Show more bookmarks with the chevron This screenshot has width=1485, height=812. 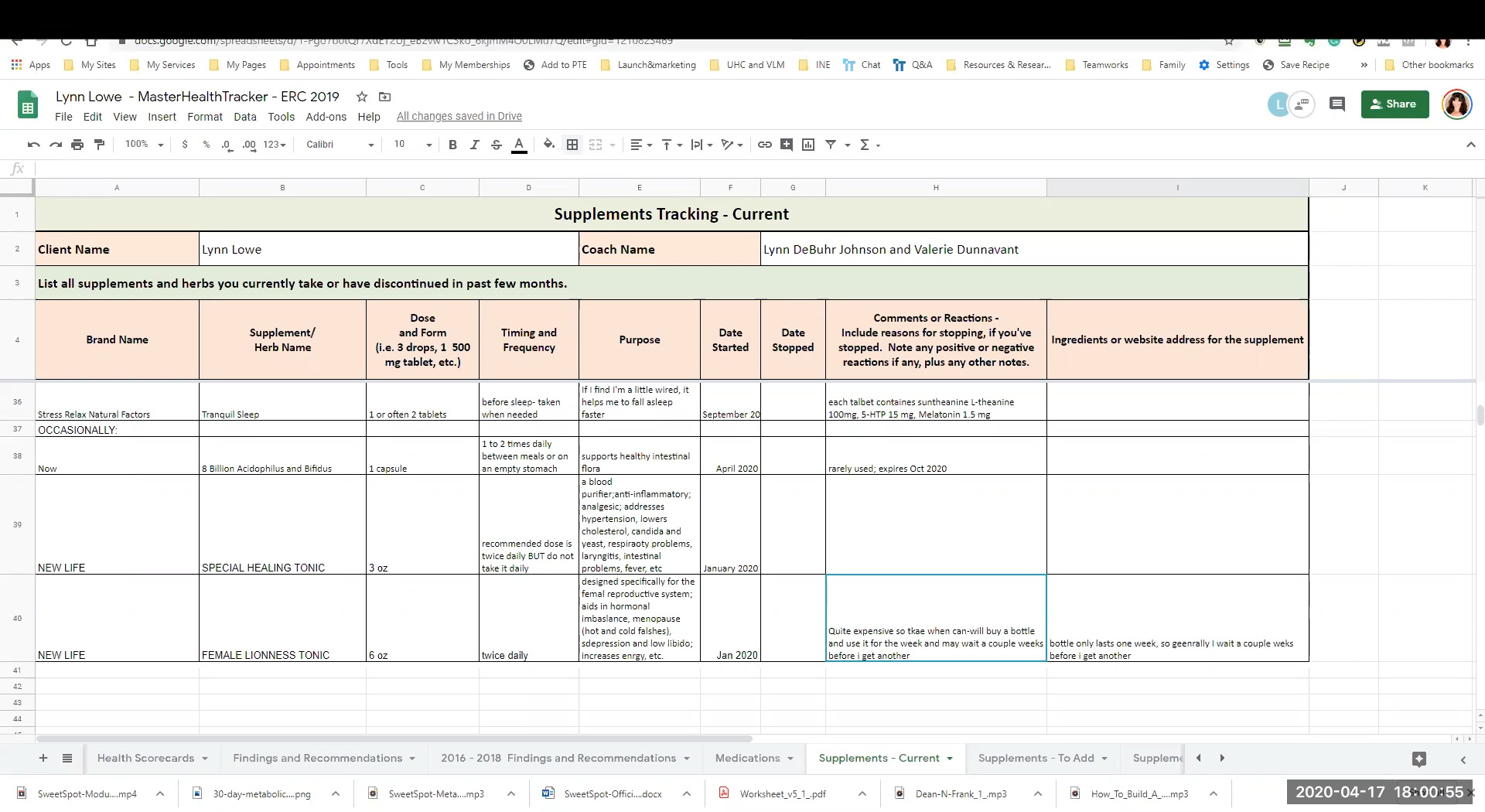pos(1364,65)
